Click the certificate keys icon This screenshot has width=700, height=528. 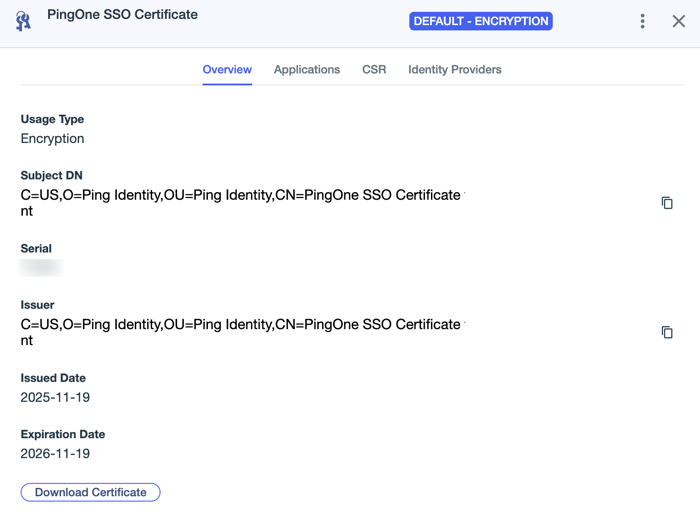23,21
